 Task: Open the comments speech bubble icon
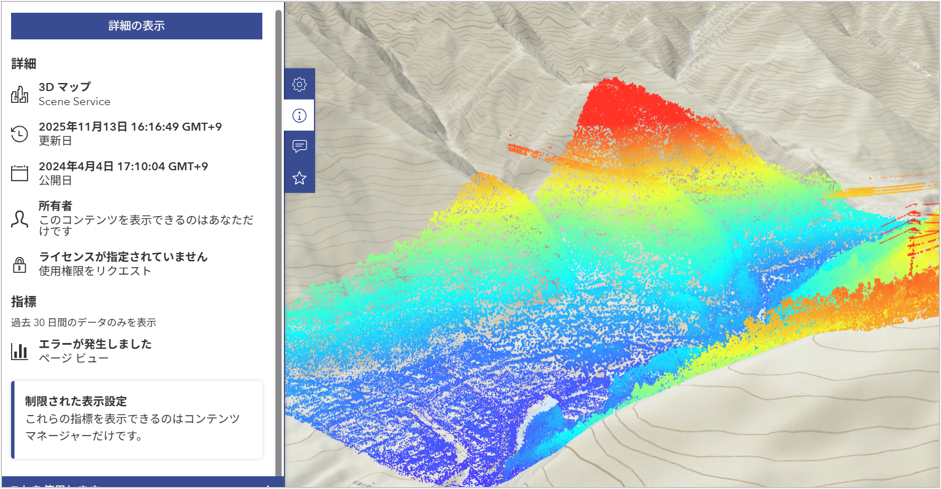[299, 146]
